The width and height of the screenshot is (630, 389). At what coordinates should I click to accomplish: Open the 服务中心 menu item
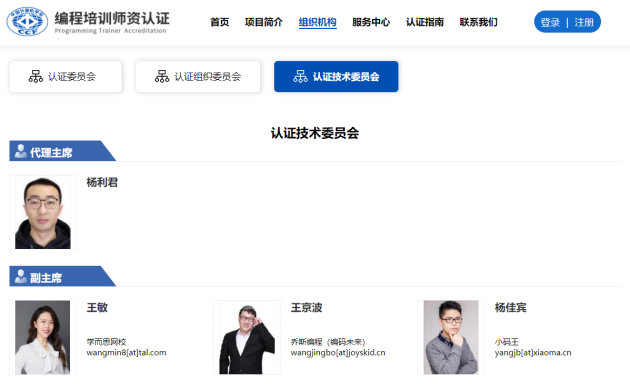[x=371, y=22]
